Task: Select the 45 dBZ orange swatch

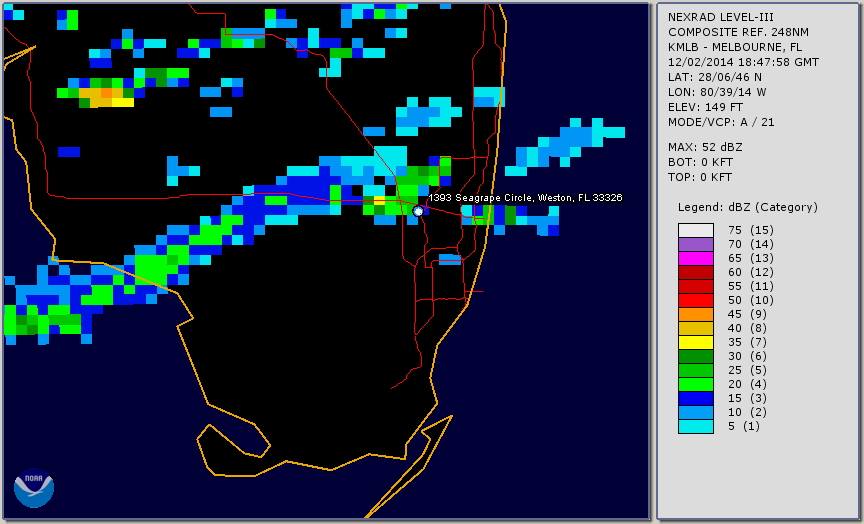Action: tap(696, 315)
